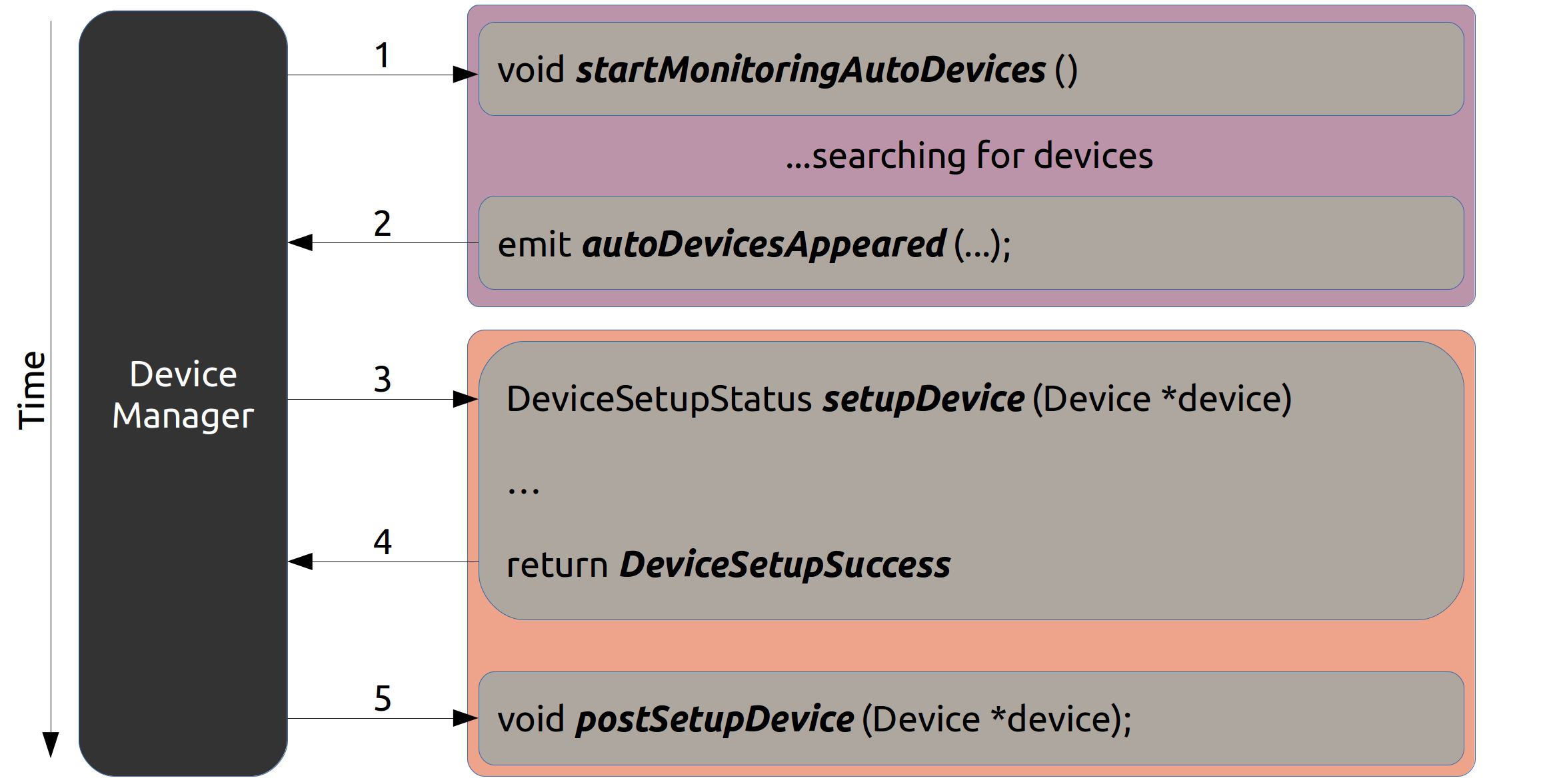Click the arrowhead of arrow 3
Image resolution: width=1559 pixels, height=784 pixels.
[x=465, y=399]
